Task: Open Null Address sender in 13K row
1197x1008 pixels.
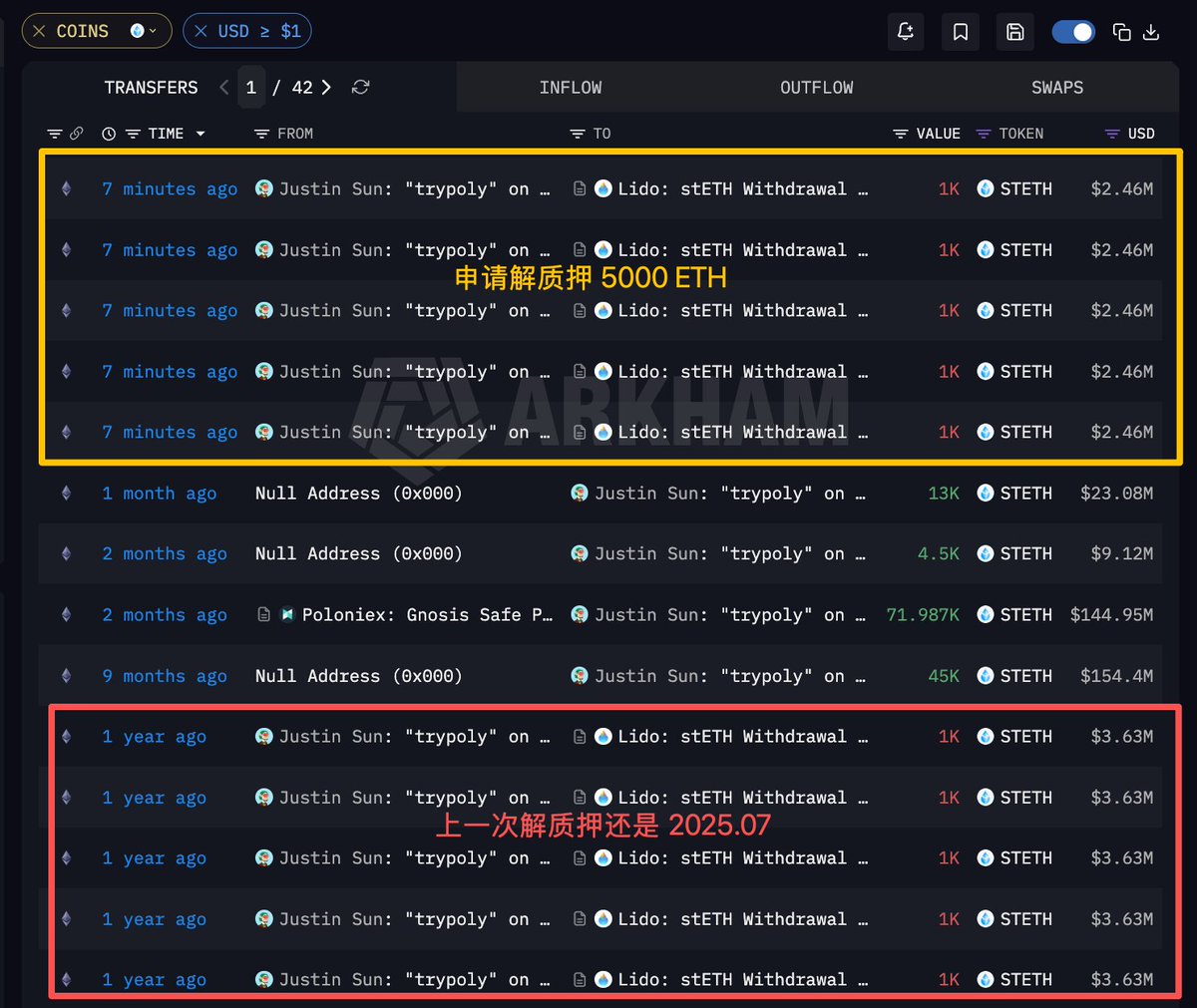Action: pos(359,494)
